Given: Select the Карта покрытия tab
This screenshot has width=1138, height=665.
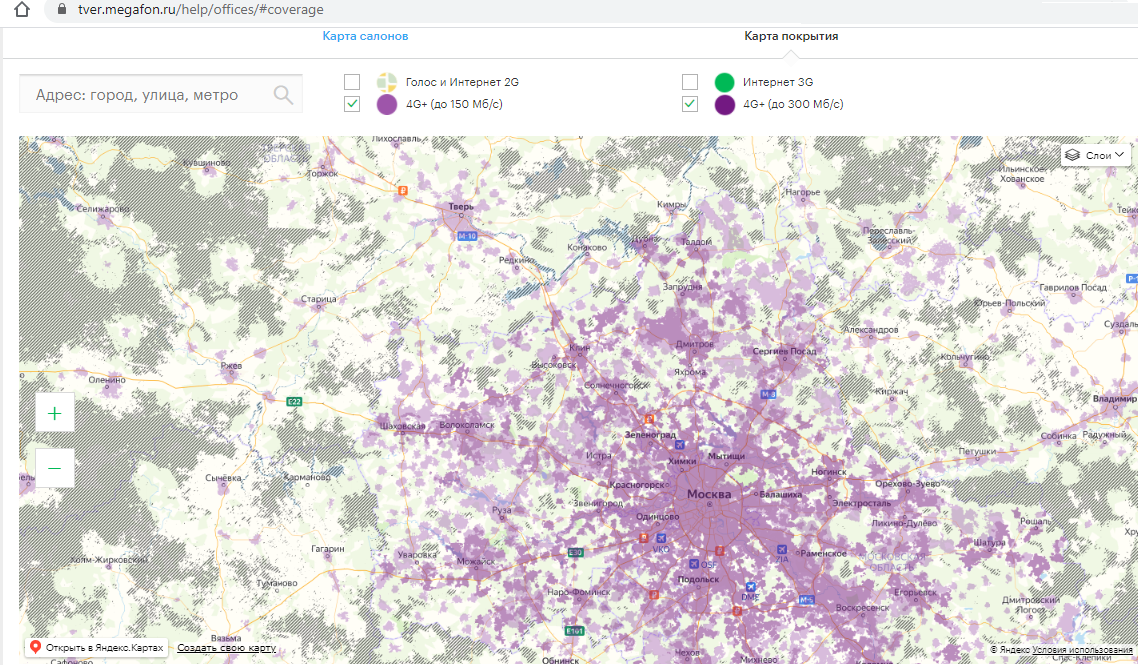Looking at the screenshot, I should (791, 36).
